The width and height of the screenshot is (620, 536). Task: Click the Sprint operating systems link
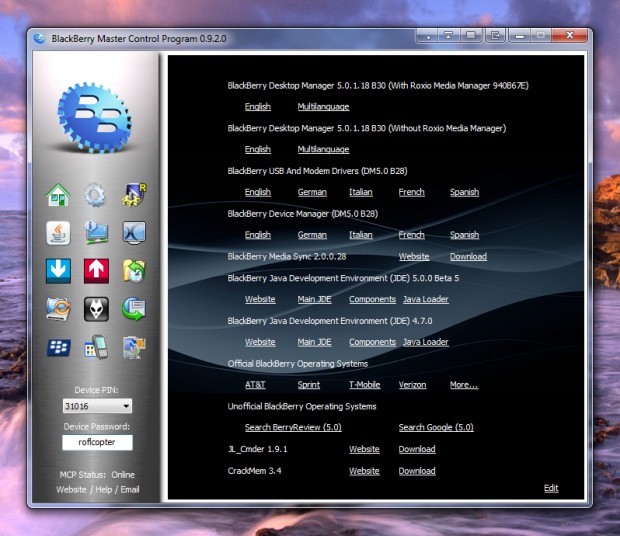pyautogui.click(x=309, y=385)
